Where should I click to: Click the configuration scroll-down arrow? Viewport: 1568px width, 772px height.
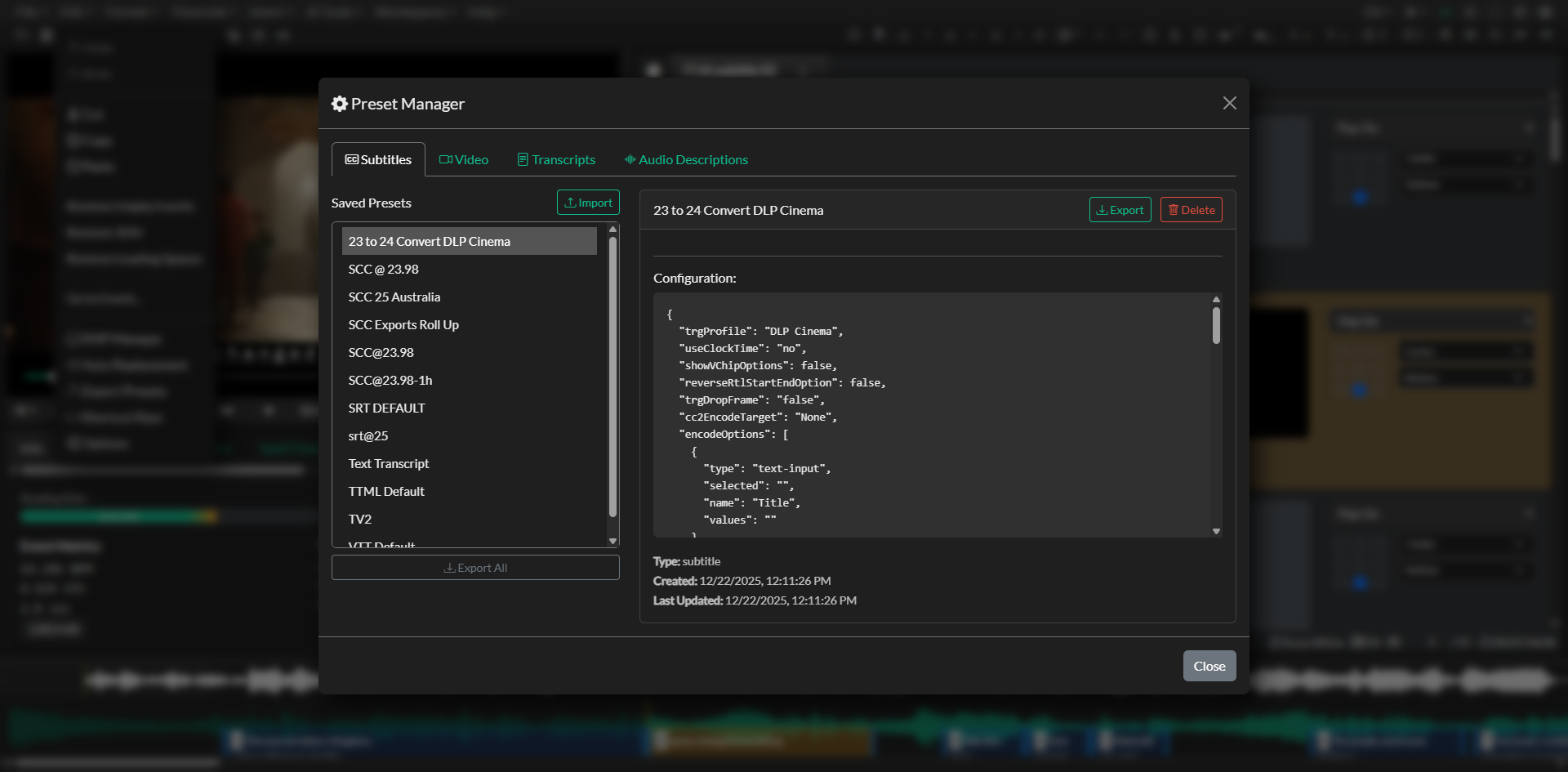[1216, 531]
